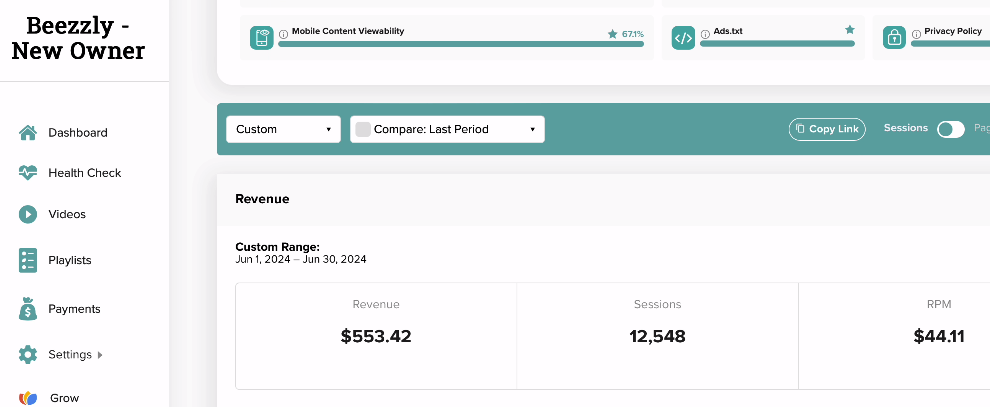Click the Ads.txt code icon
The width and height of the screenshot is (990, 407).
click(x=683, y=38)
